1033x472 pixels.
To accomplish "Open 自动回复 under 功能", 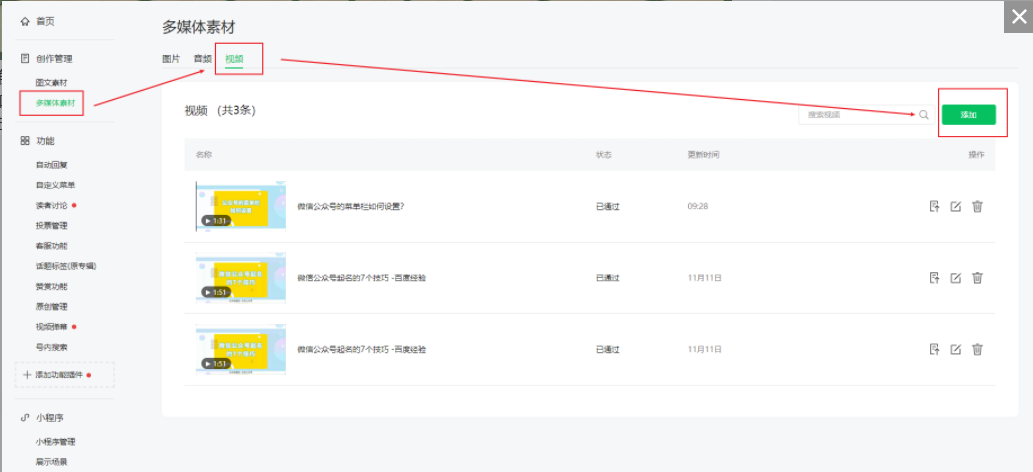I will [x=52, y=165].
